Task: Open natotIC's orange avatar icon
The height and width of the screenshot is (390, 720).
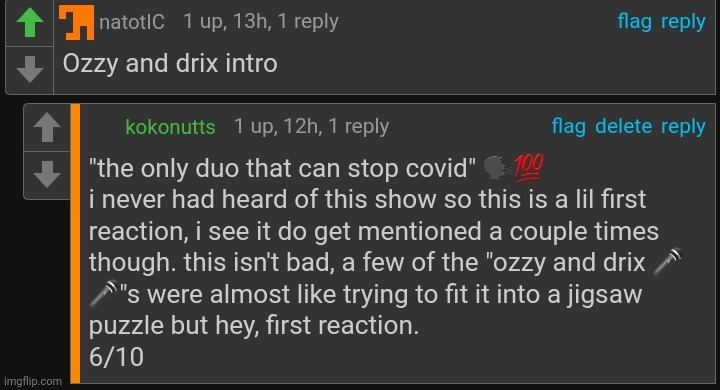Action: point(76,22)
